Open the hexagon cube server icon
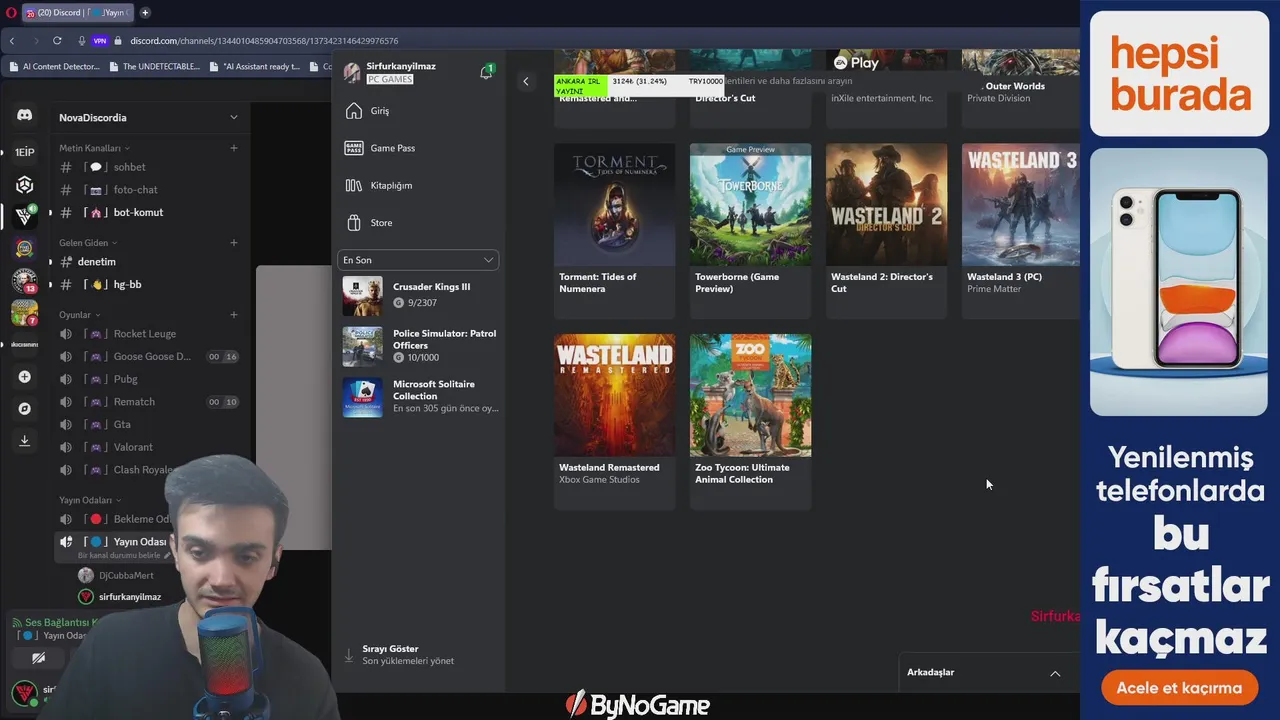 point(25,185)
